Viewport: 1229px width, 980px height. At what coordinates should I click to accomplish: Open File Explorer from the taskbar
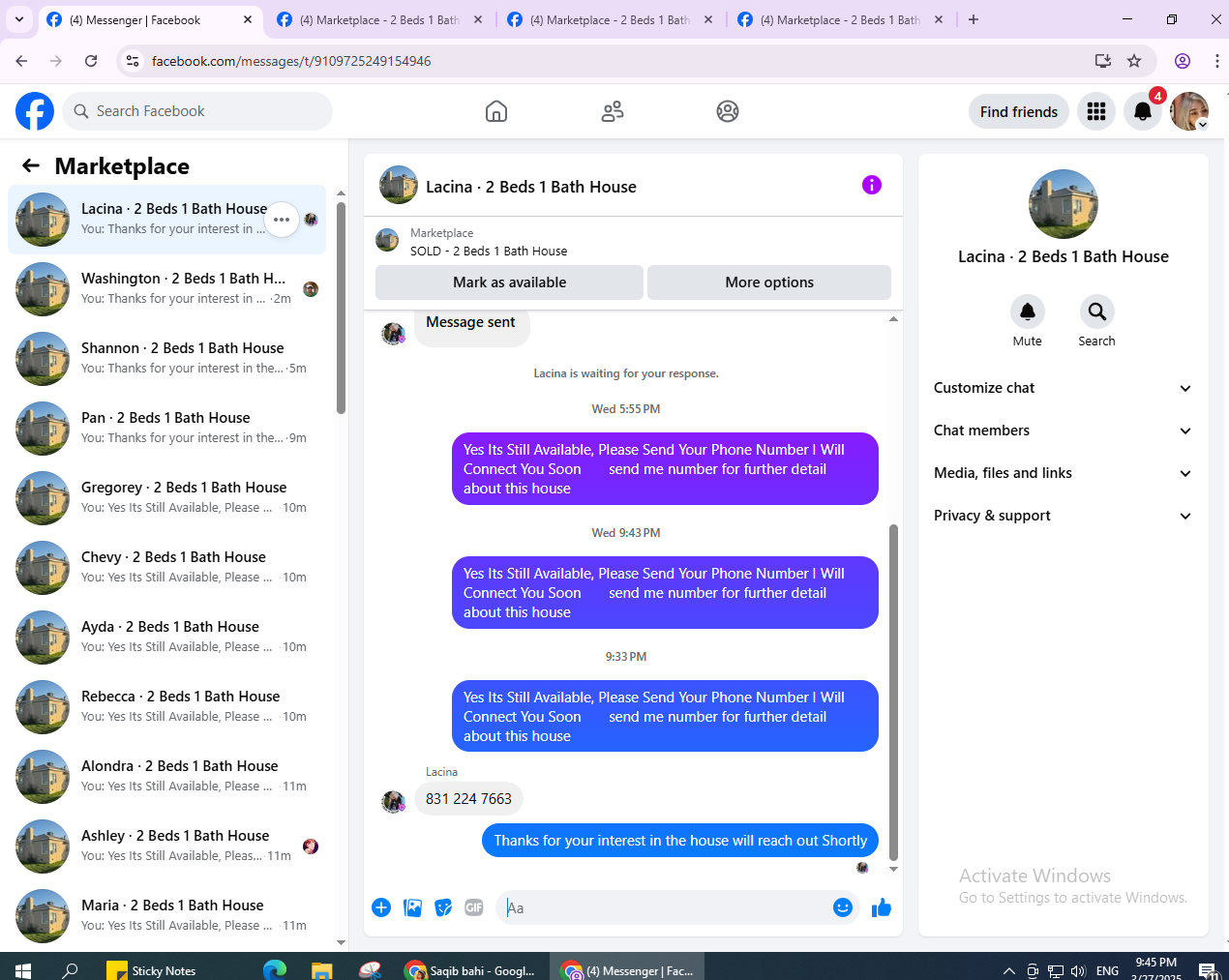322,970
